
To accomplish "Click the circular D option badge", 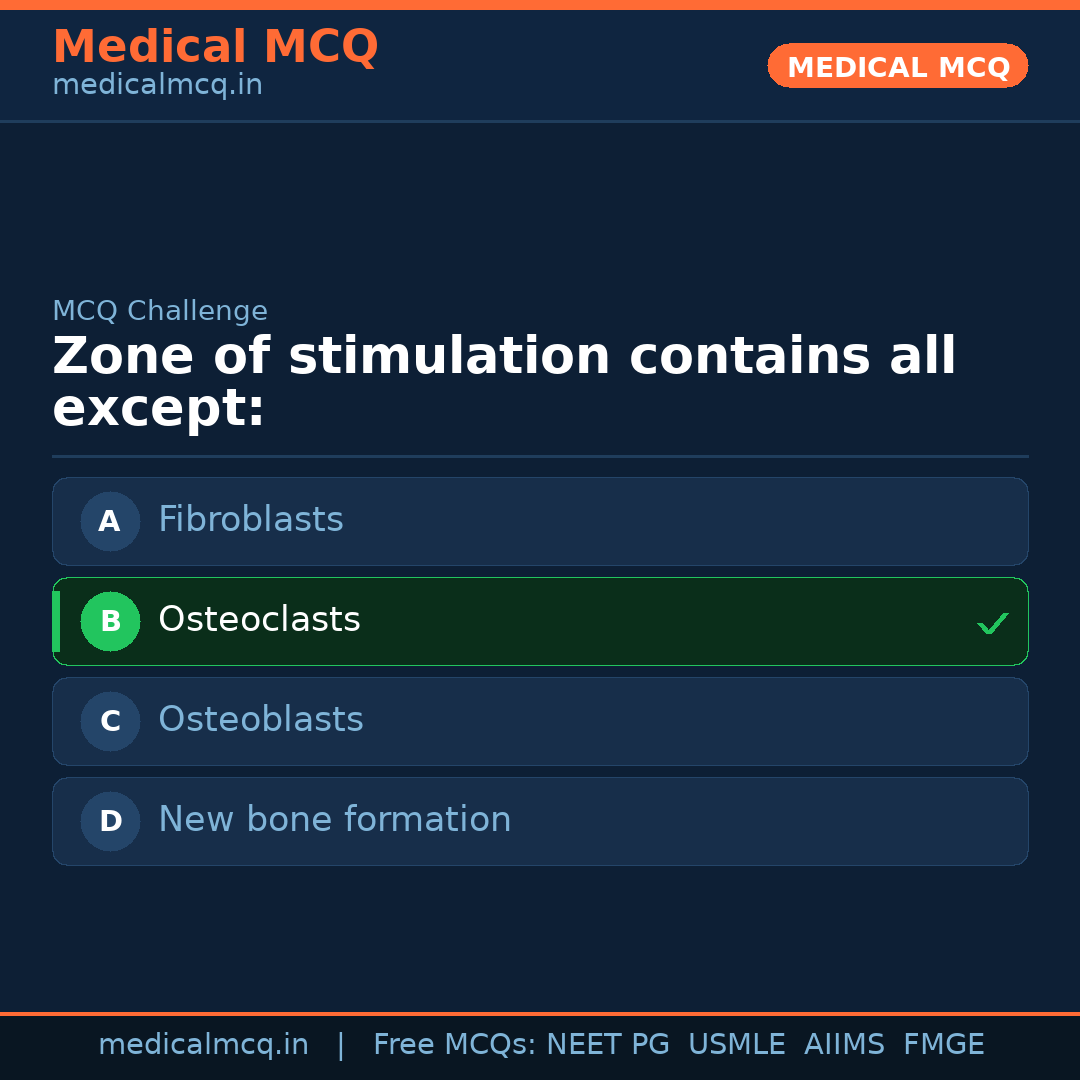I will [110, 821].
